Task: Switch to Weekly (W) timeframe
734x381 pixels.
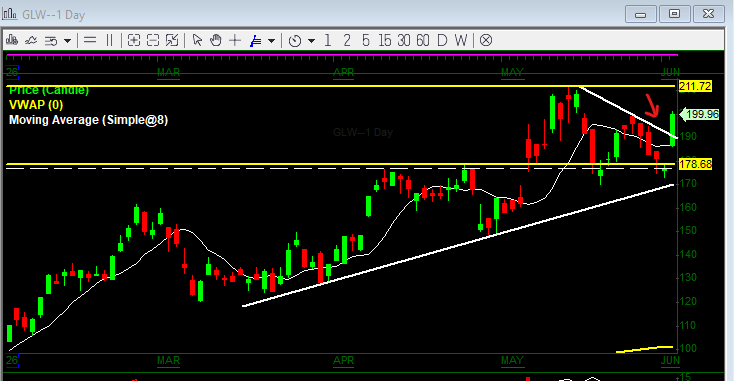Action: click(x=461, y=41)
